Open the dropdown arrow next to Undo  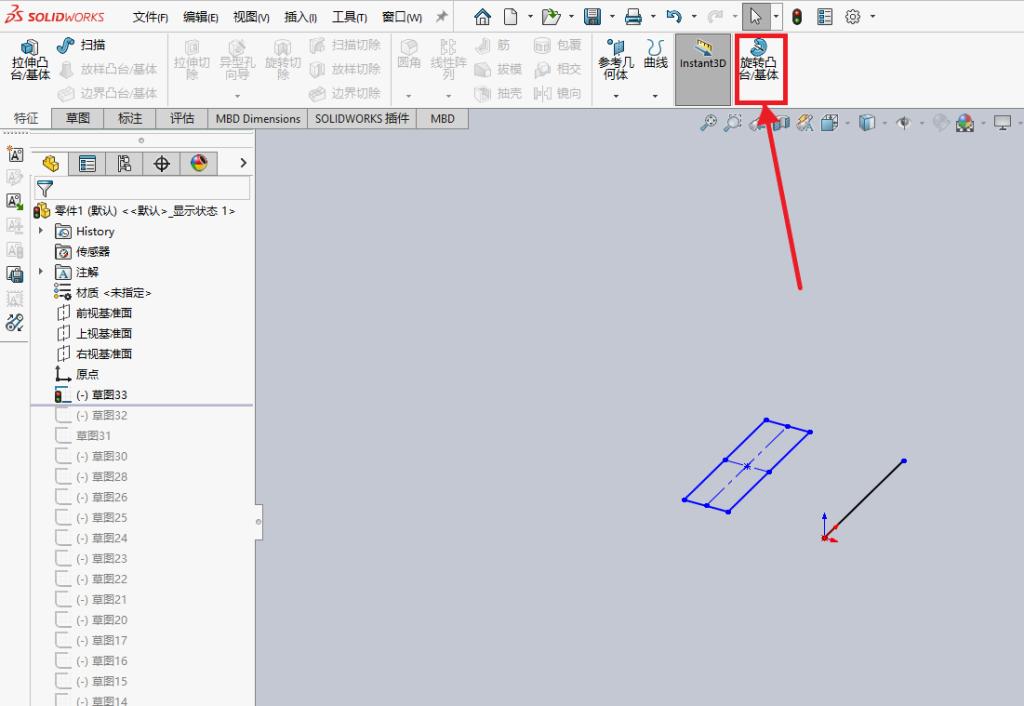[694, 16]
